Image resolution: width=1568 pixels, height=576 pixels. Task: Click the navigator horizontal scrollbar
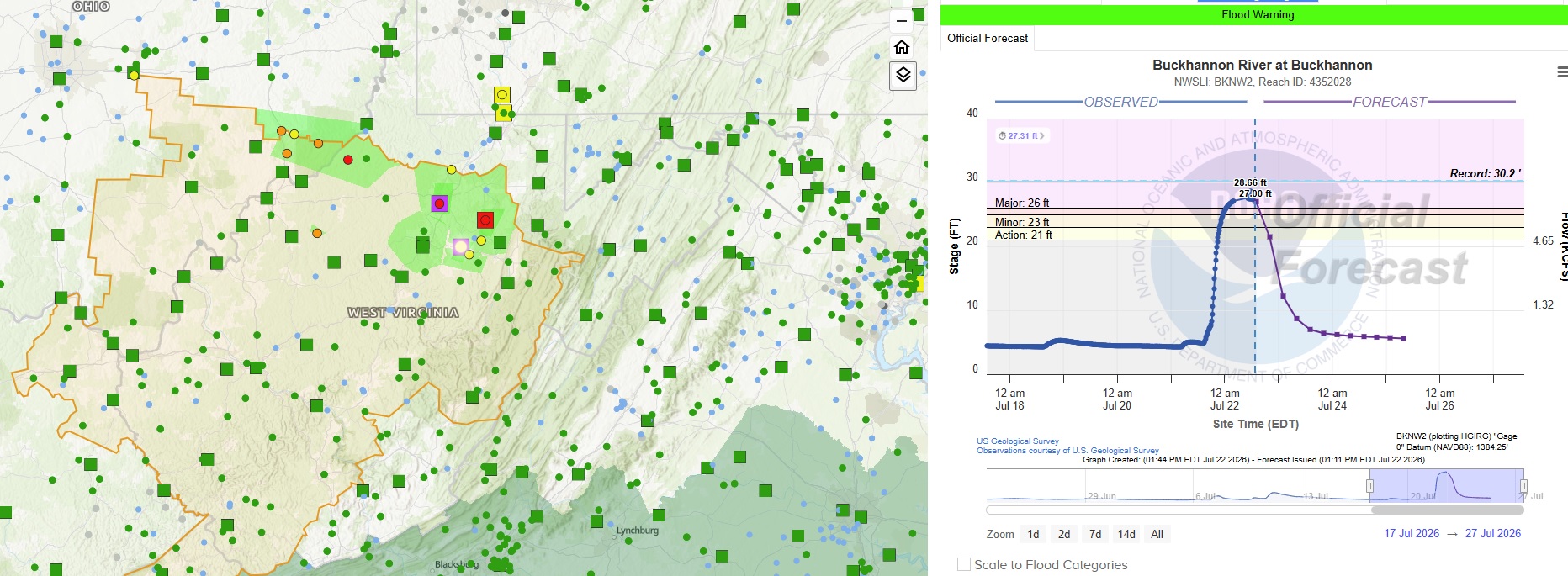point(1255,510)
